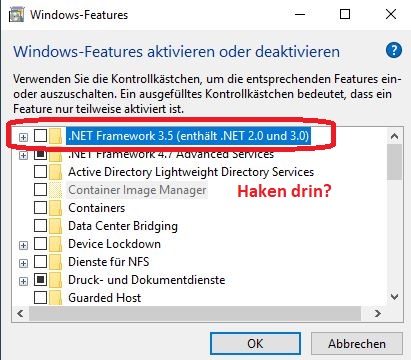
Task: Expand the Dienste für NFS node
Action: tap(23, 263)
